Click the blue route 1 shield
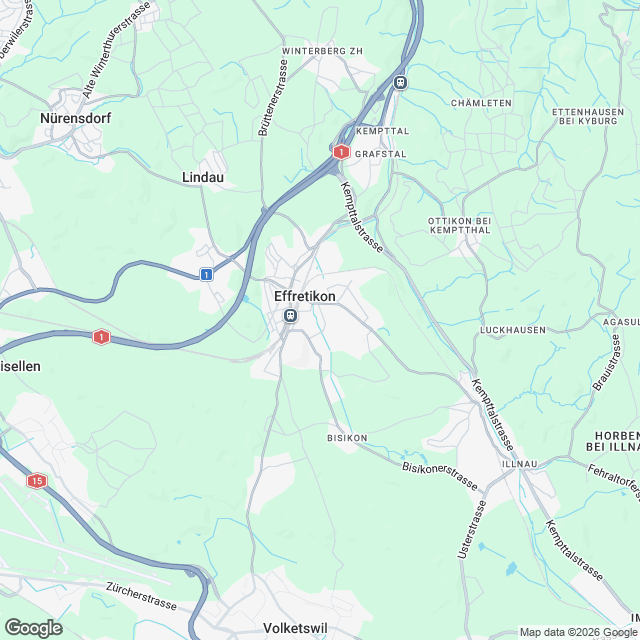The width and height of the screenshot is (640, 640). (x=207, y=274)
